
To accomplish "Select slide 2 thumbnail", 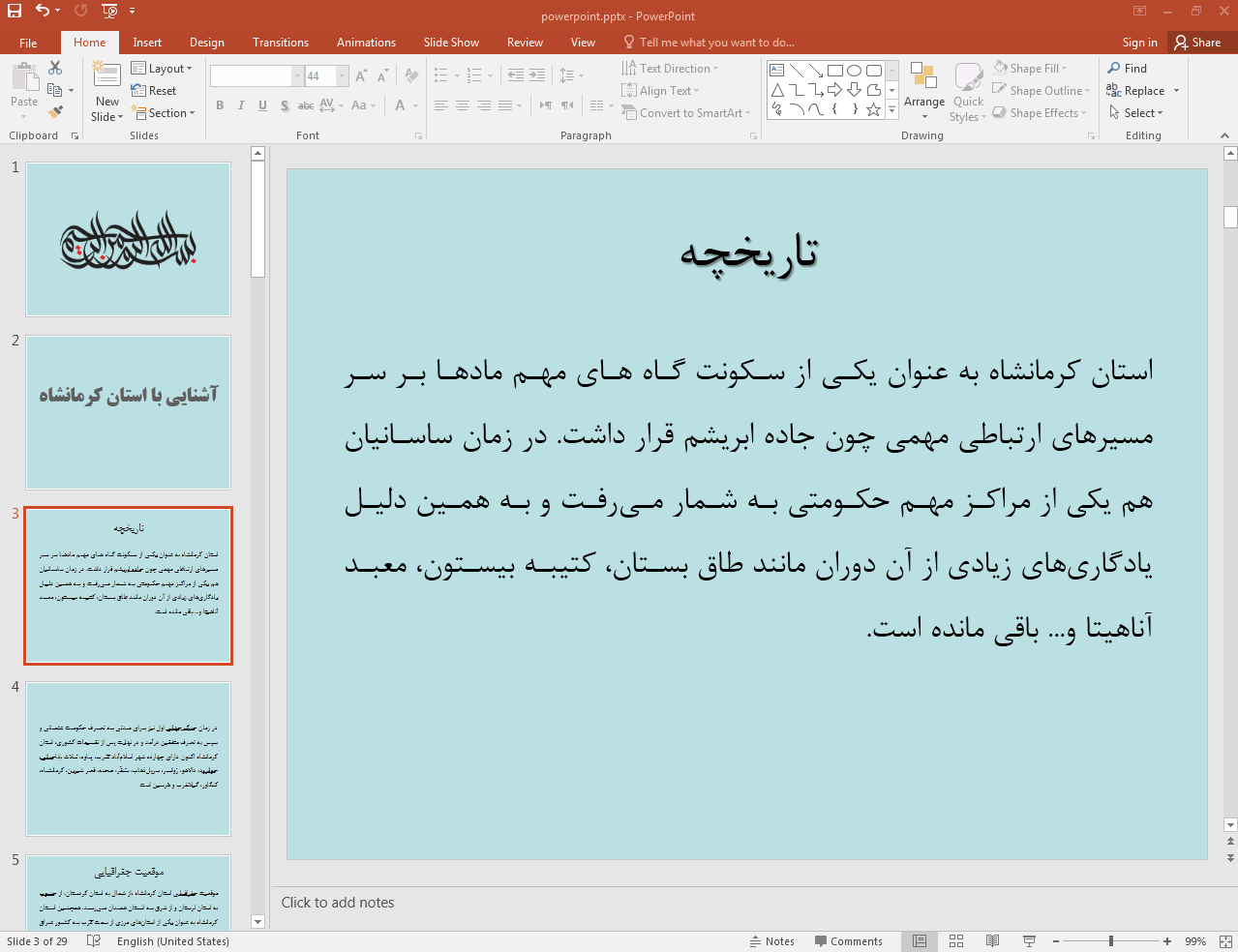I will (128, 412).
